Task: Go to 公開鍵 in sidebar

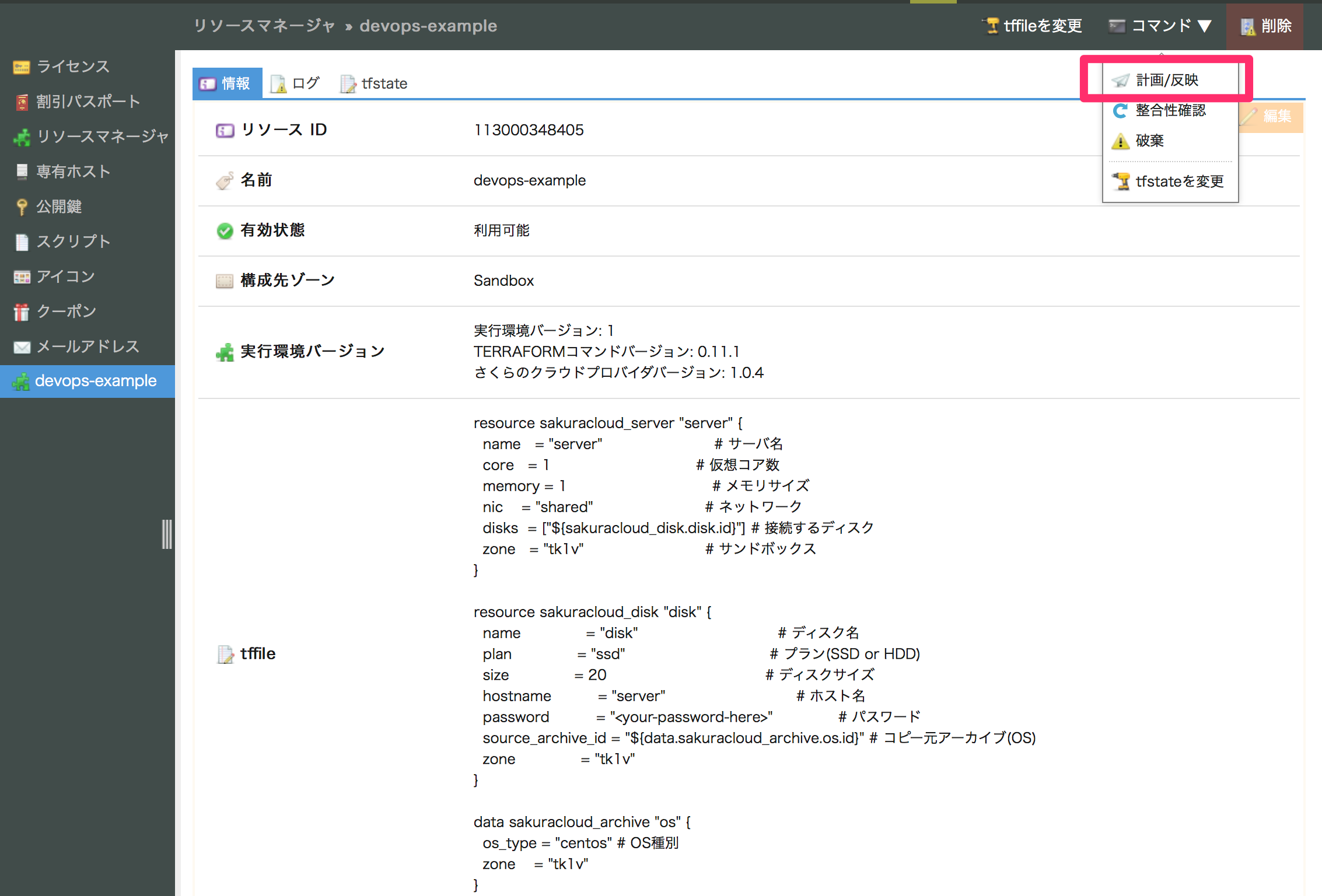Action: pos(88,206)
